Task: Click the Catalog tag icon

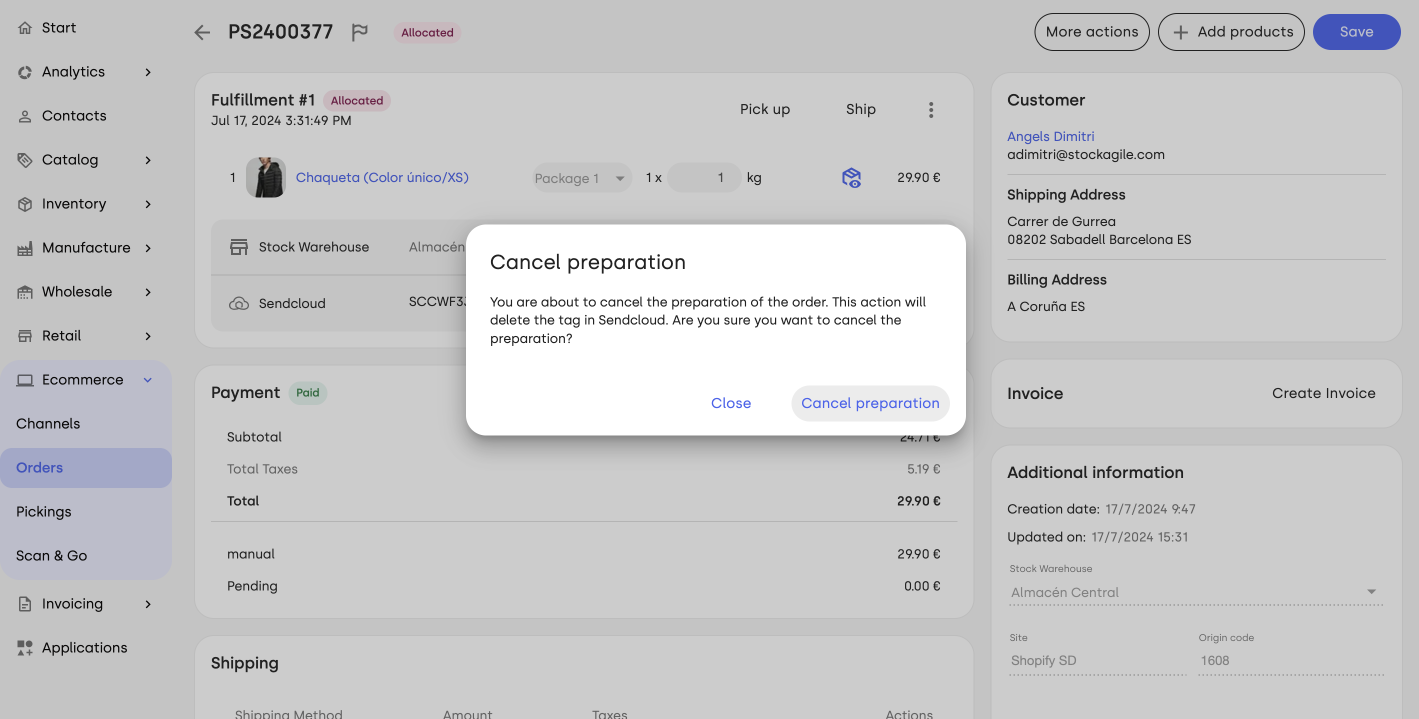Action: pyautogui.click(x=25, y=160)
